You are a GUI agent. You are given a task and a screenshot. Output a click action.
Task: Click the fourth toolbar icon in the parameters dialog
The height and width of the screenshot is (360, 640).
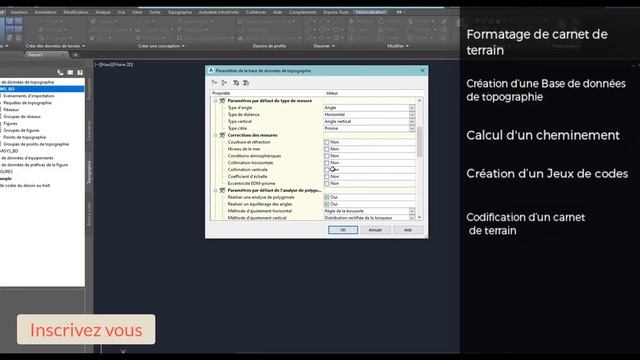pyautogui.click(x=246, y=83)
